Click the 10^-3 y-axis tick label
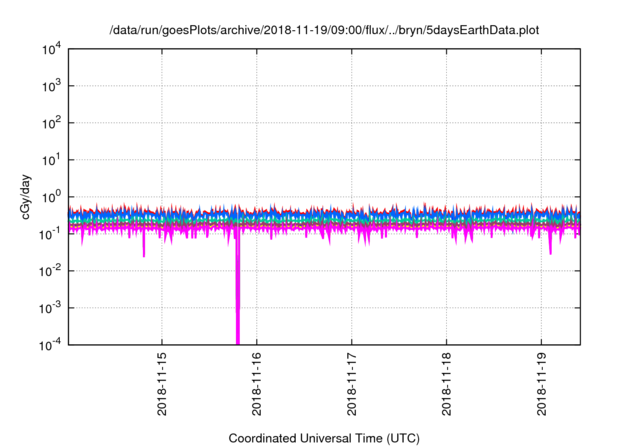640x448 pixels. 50,308
